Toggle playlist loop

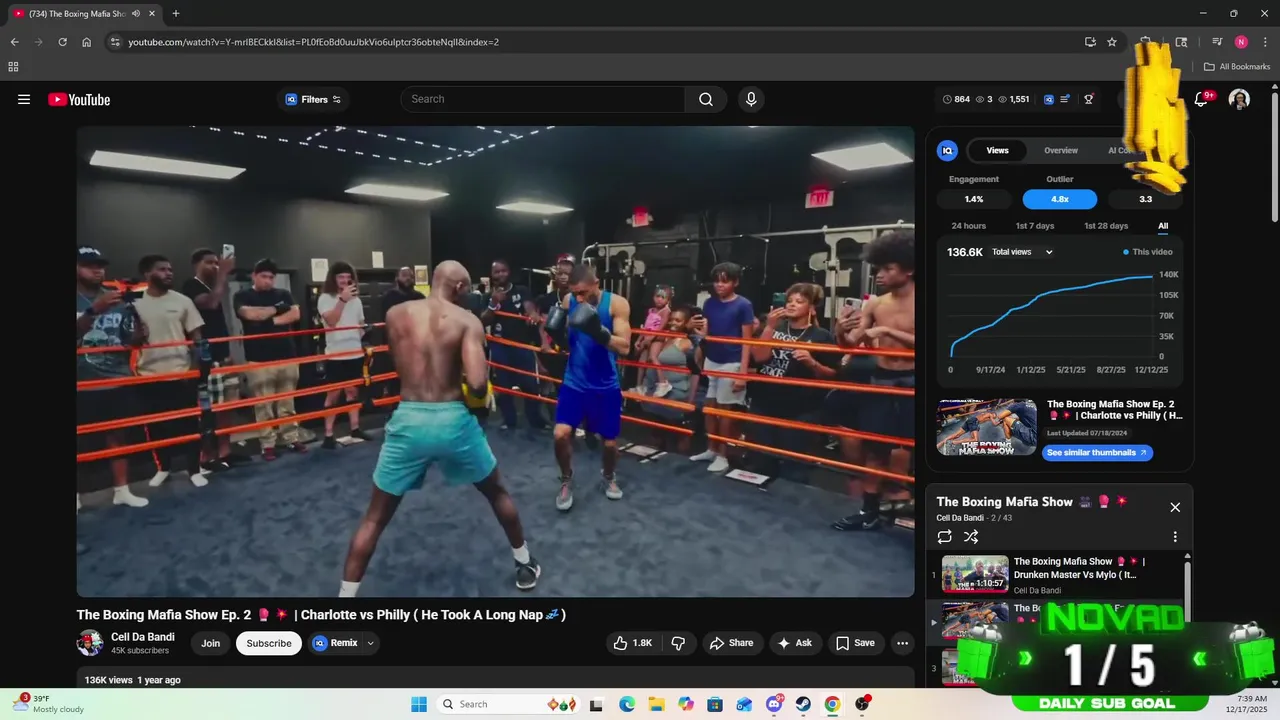tap(945, 537)
